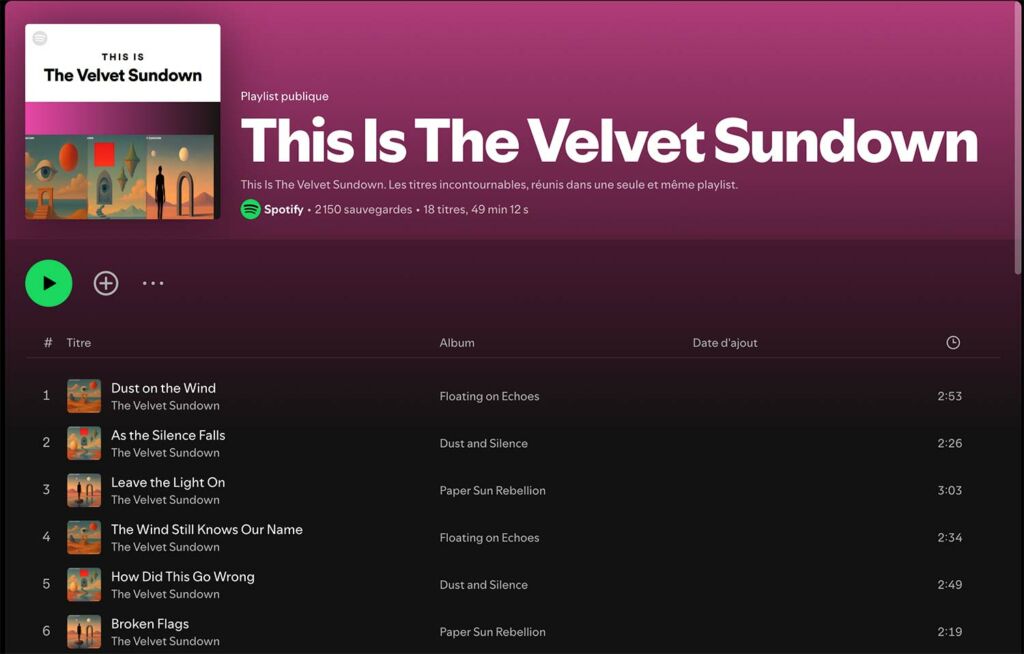Select The Wind Still Knows Our Name
1024x654 pixels.
[x=206, y=529]
